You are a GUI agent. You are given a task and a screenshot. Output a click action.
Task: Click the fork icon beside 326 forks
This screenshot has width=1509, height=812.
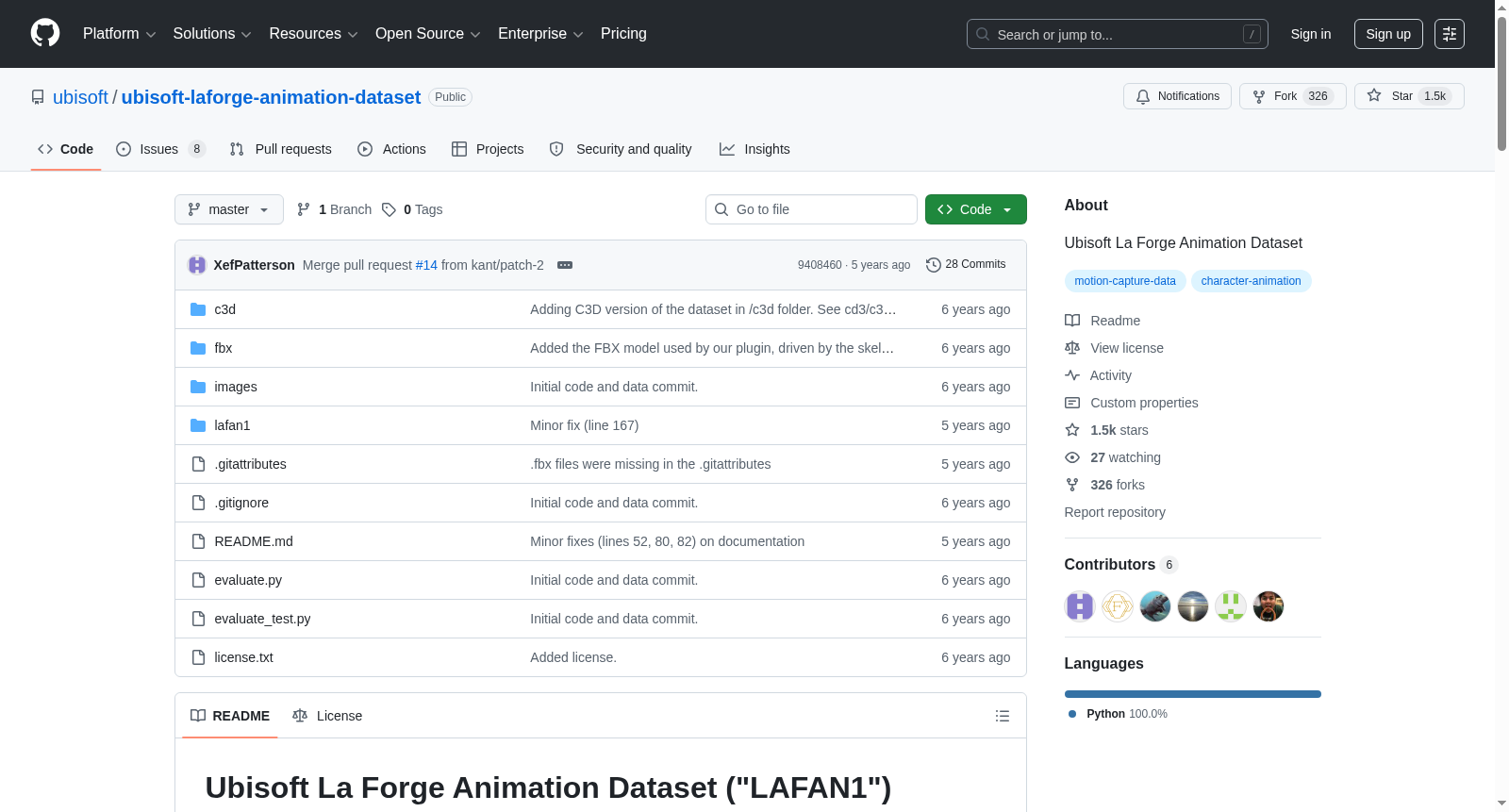pyautogui.click(x=1072, y=485)
